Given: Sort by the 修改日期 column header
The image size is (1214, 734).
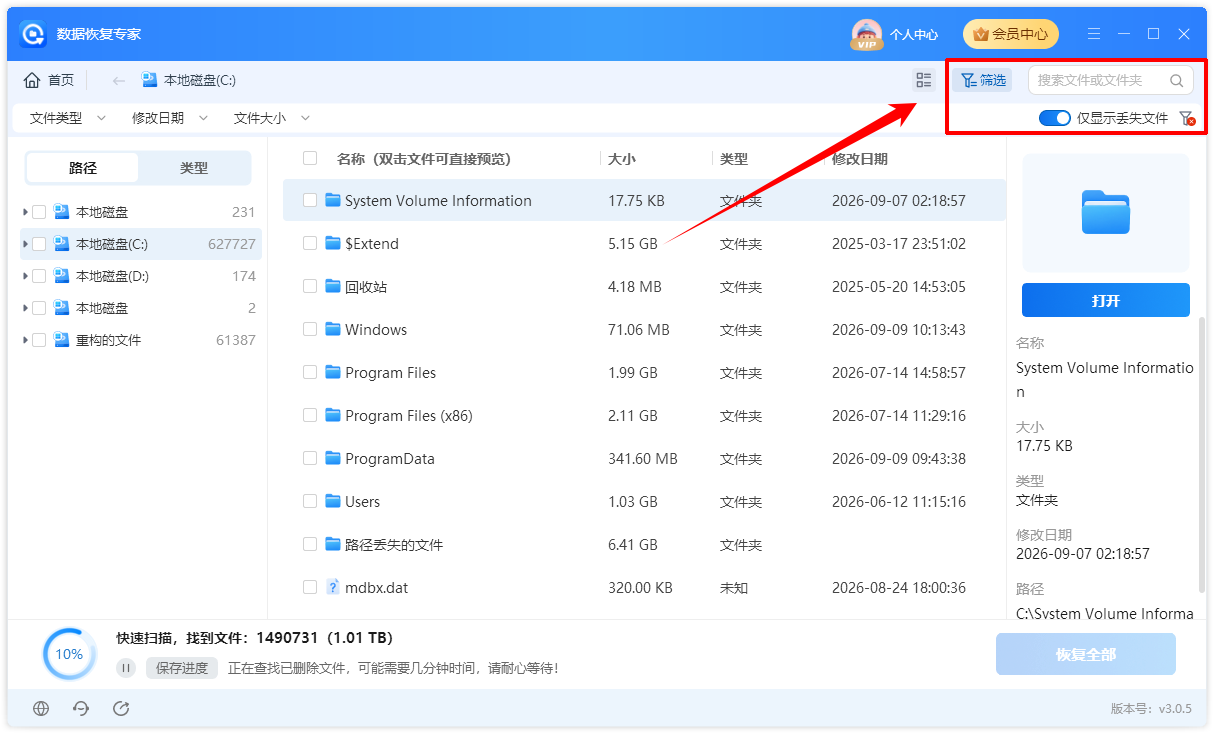Looking at the screenshot, I should (860, 159).
